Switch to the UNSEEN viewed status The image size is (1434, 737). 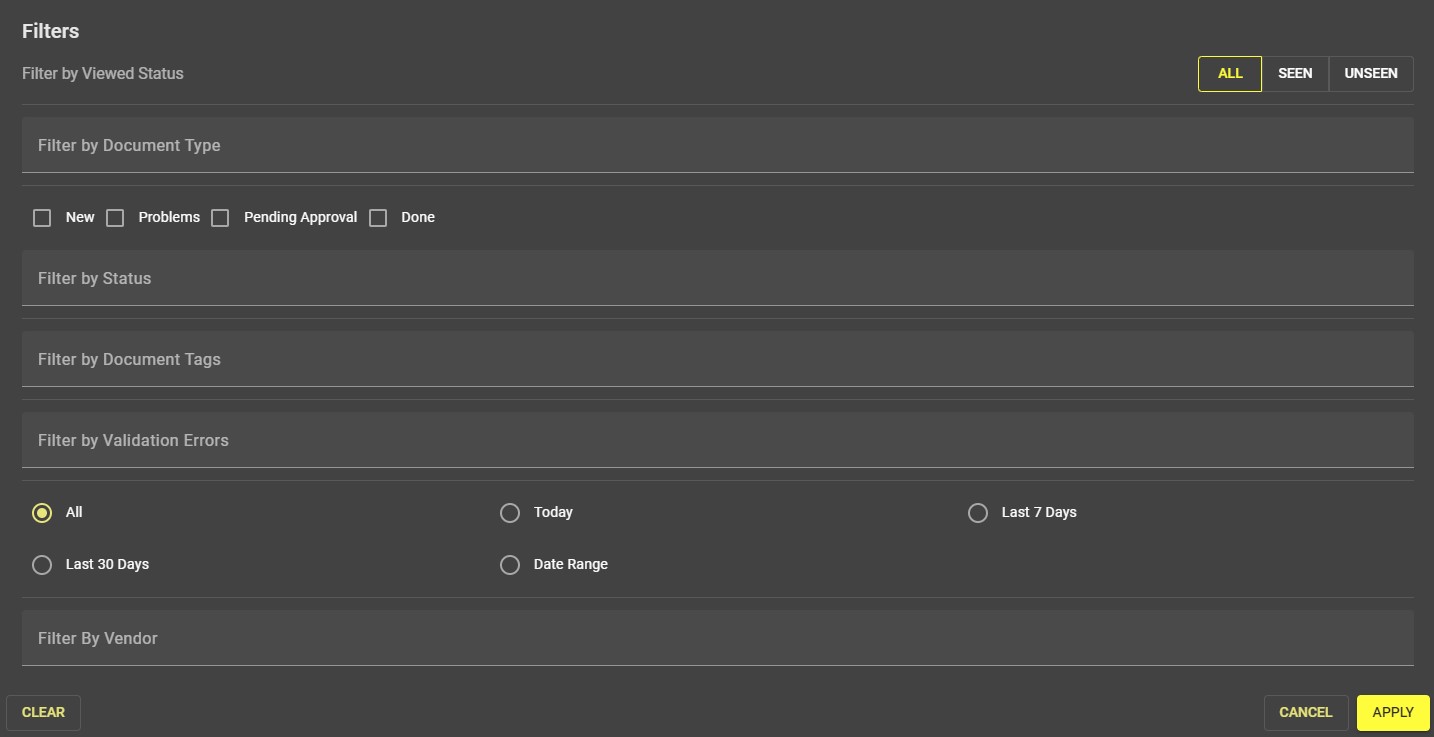click(1370, 73)
